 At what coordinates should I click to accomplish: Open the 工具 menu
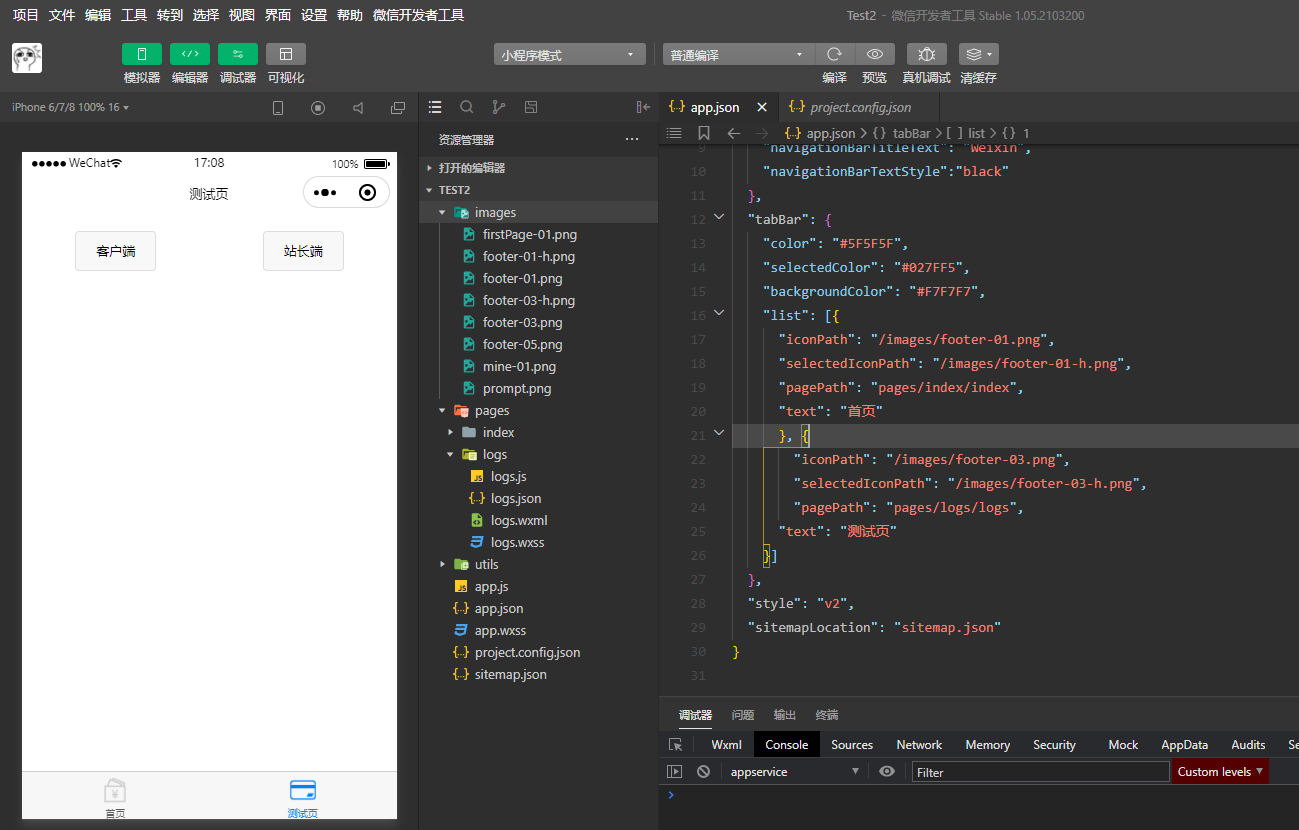pyautogui.click(x=134, y=15)
